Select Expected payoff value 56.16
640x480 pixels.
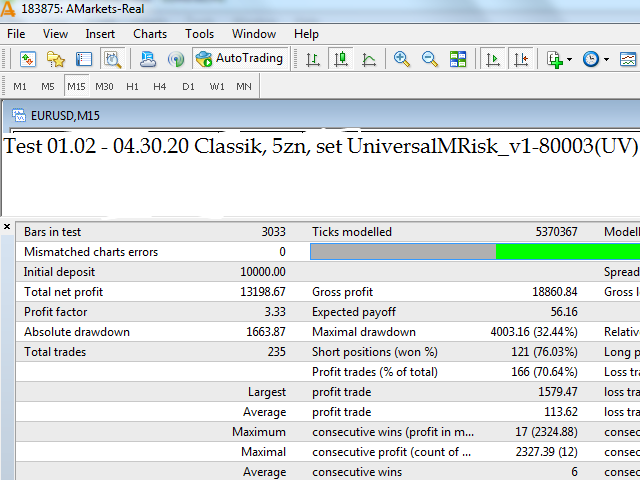click(564, 312)
